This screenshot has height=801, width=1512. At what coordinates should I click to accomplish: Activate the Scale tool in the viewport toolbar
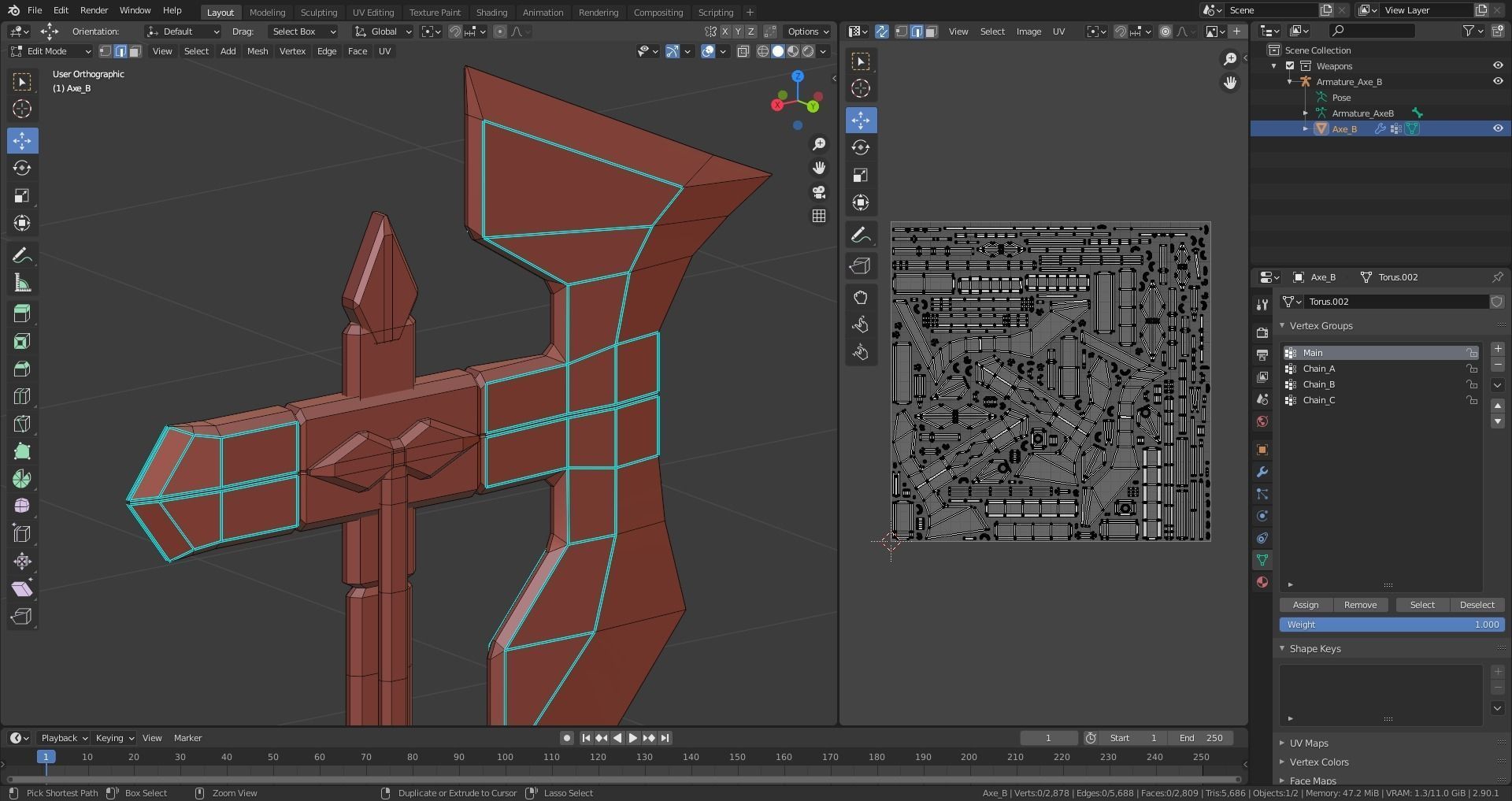pos(22,195)
